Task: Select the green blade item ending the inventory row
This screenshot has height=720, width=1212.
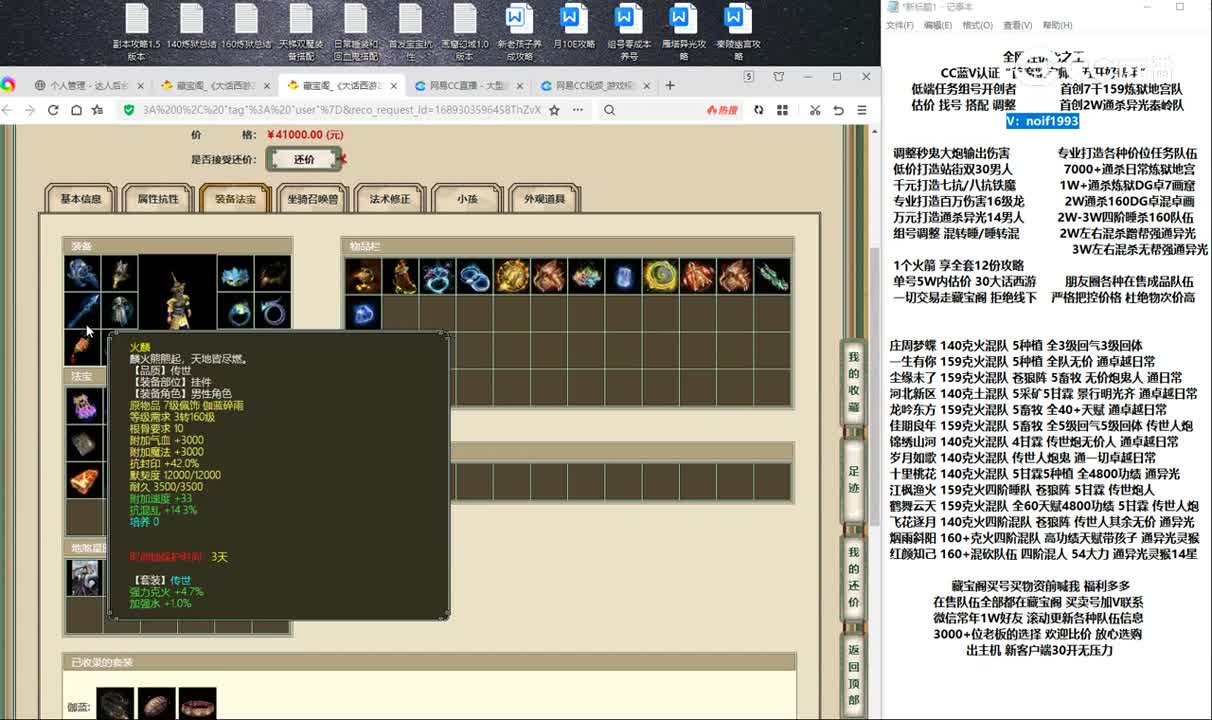Action: (772, 276)
